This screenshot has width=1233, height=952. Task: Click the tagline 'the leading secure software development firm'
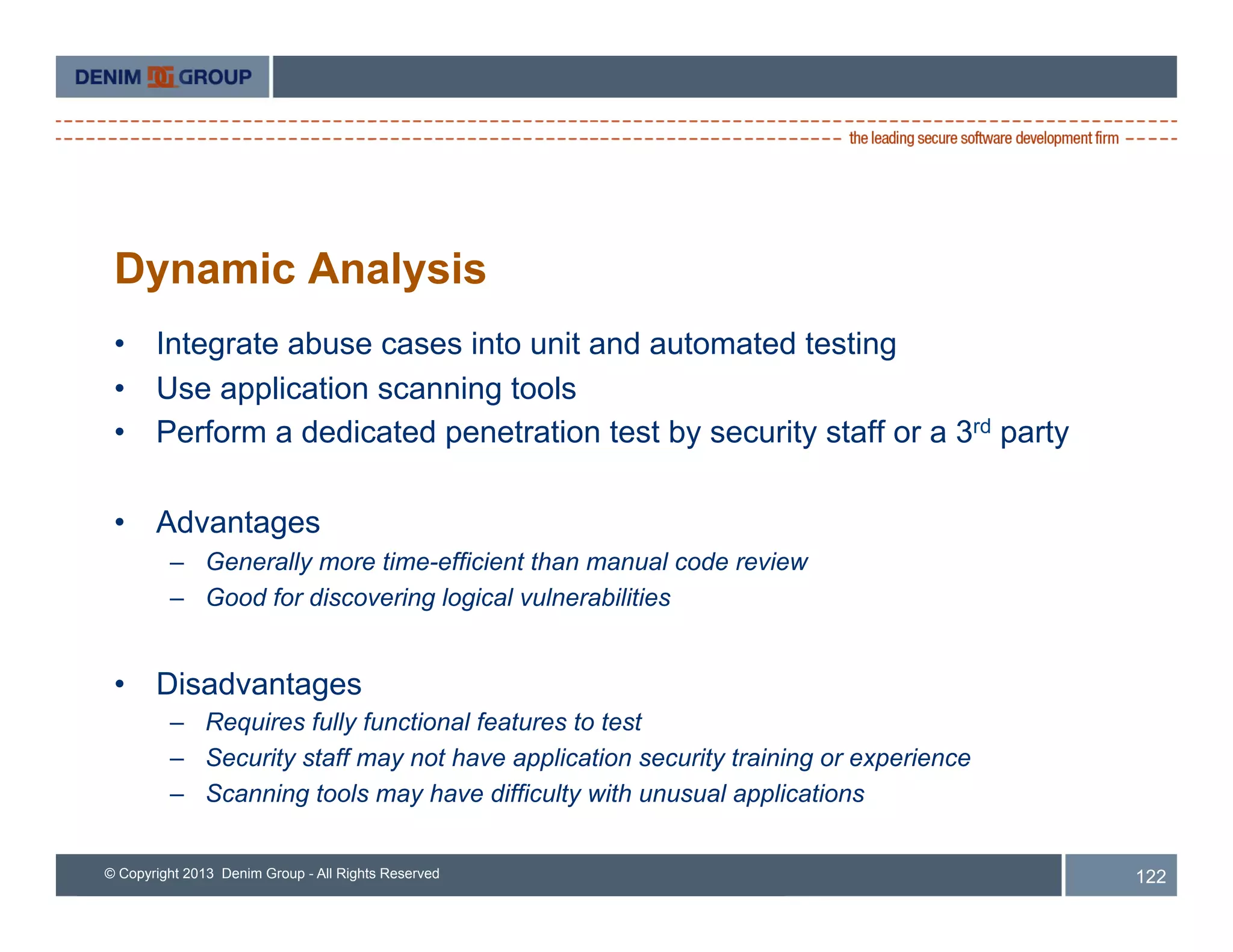(983, 138)
